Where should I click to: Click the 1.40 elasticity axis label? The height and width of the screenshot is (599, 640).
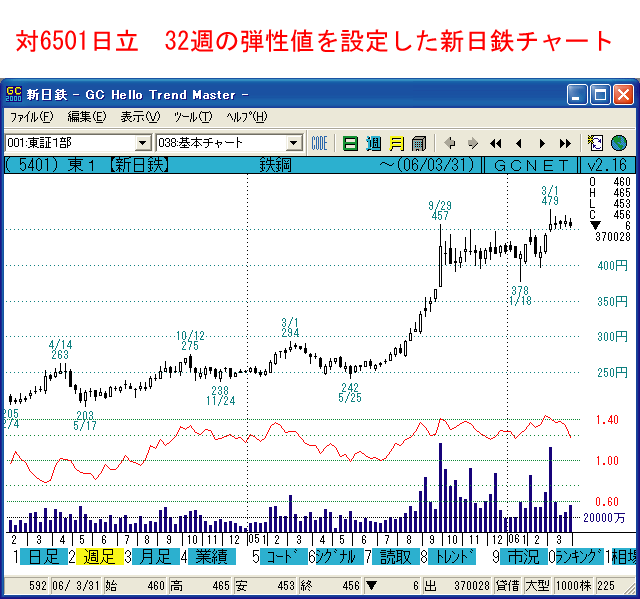(x=607, y=420)
